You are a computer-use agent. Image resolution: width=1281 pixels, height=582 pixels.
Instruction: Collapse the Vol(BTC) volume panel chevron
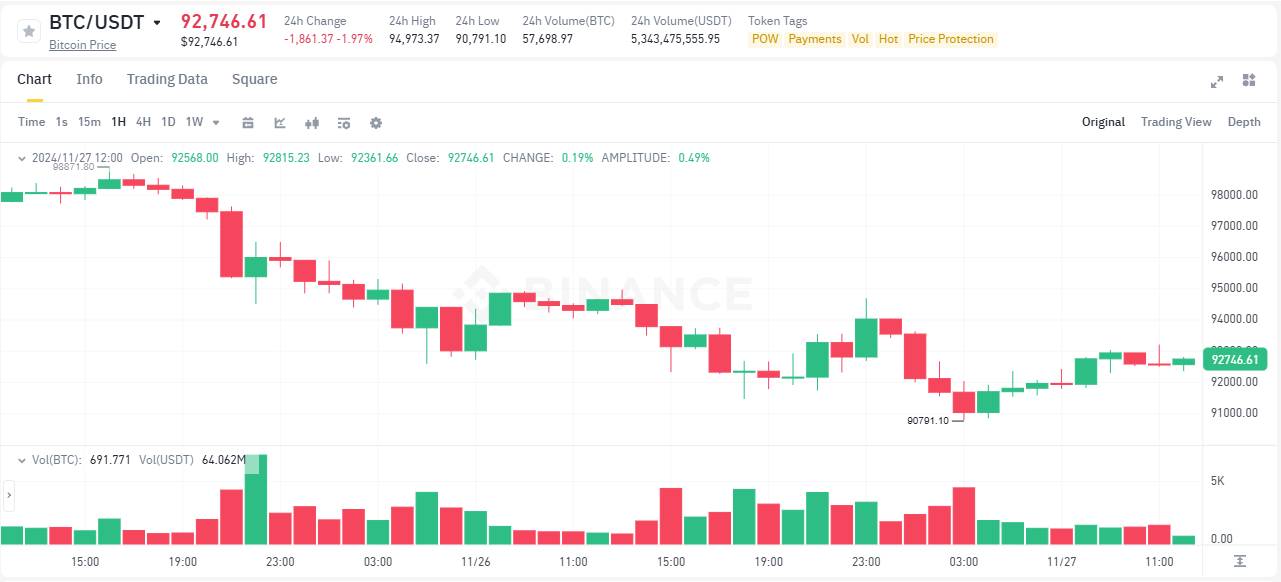click(x=22, y=459)
